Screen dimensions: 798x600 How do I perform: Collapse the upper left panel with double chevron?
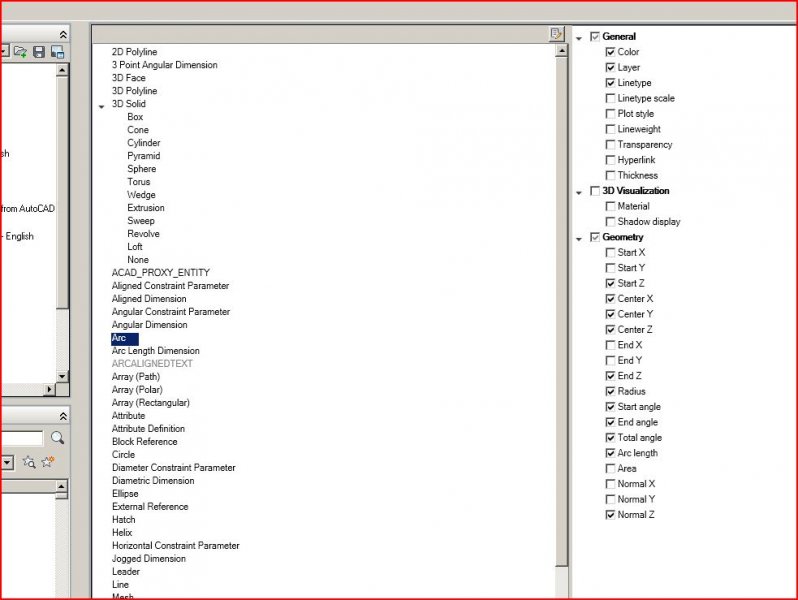pos(63,35)
